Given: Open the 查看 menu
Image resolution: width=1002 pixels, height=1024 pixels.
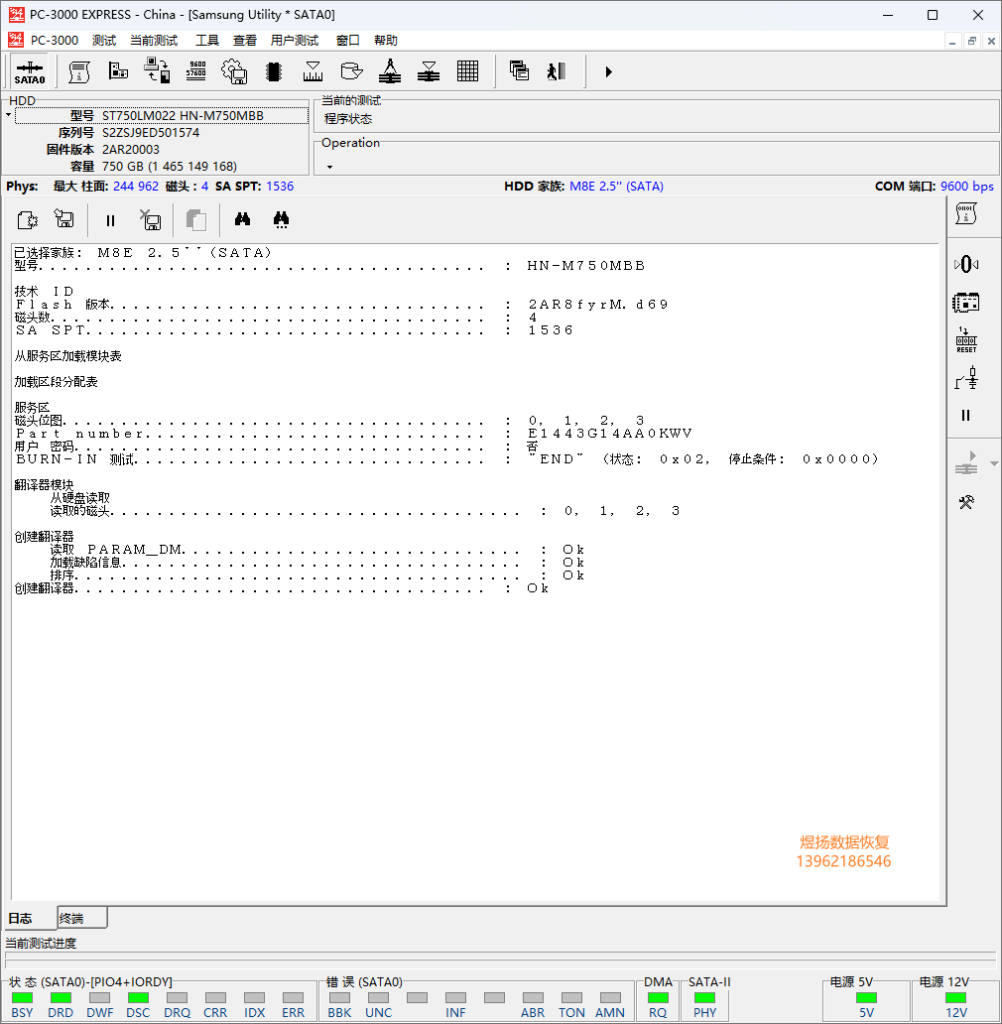Looking at the screenshot, I should (x=245, y=40).
